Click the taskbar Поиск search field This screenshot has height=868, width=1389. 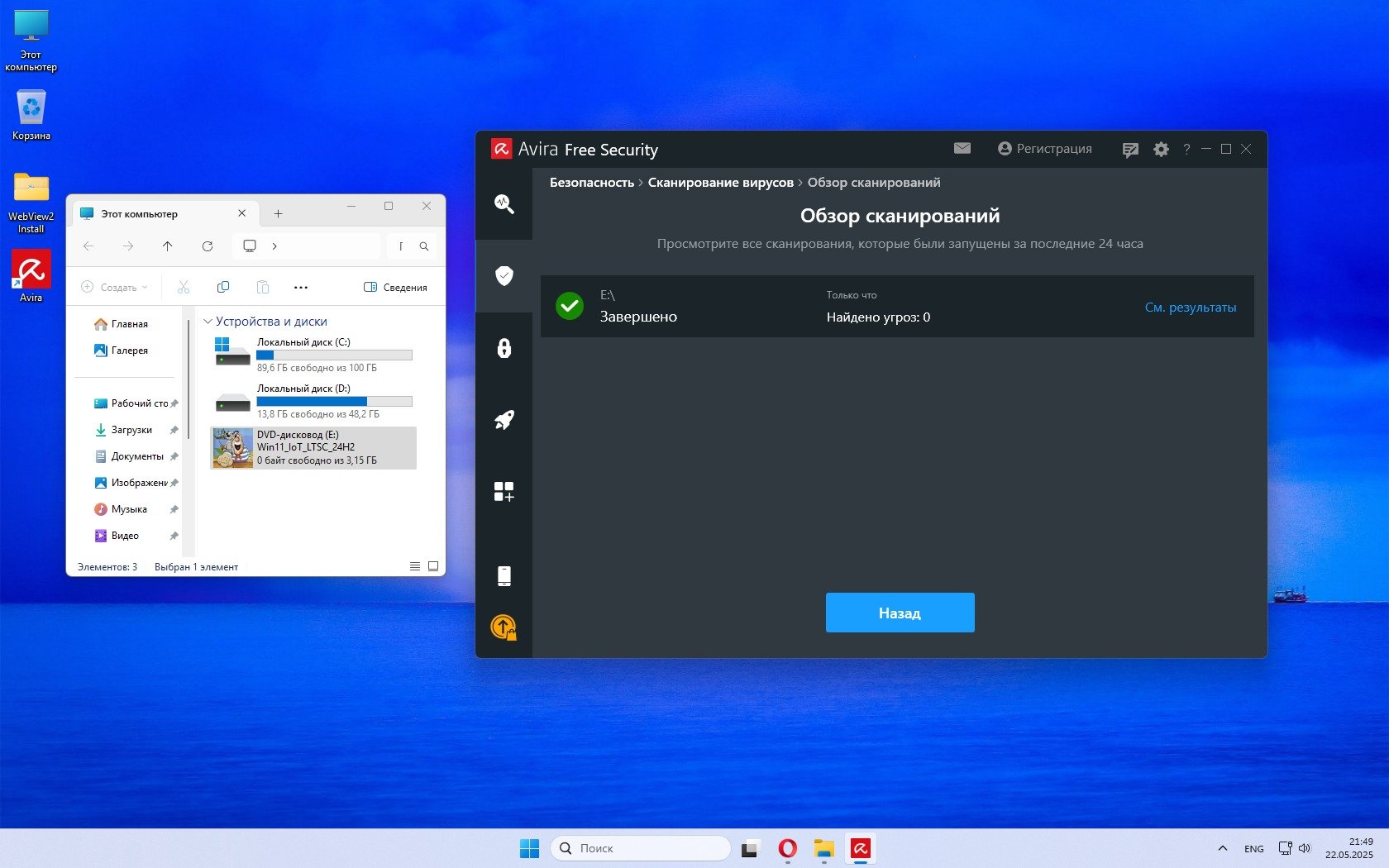[641, 848]
